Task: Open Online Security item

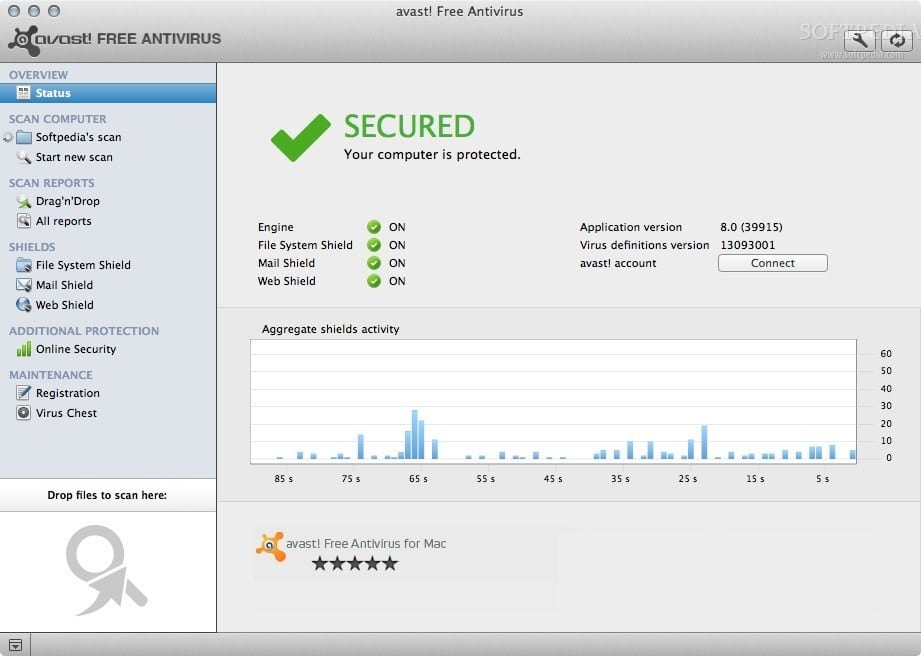Action: point(108,349)
